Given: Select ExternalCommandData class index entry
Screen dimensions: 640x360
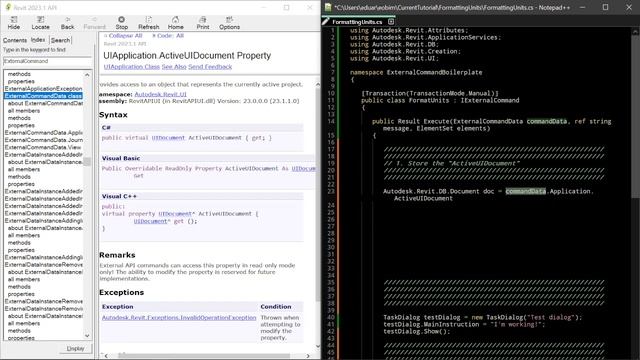Looking at the screenshot, I should click(43, 96).
